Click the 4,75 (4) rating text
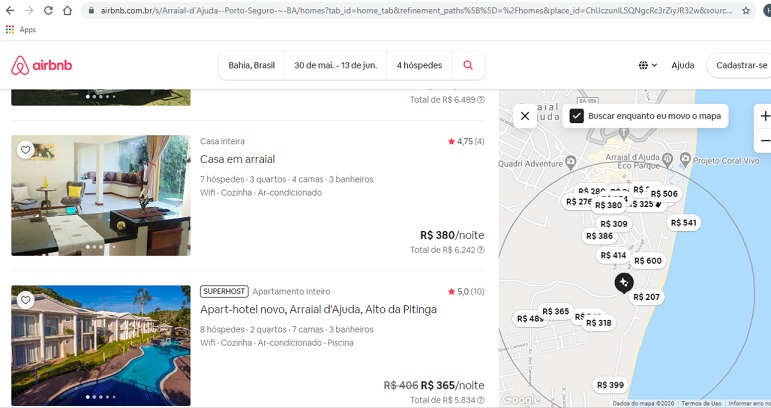 point(466,142)
